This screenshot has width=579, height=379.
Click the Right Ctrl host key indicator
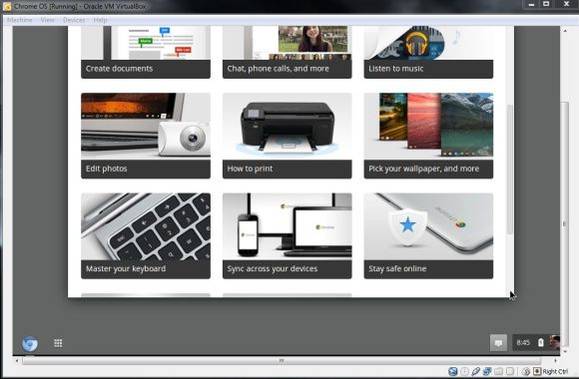(x=551, y=371)
